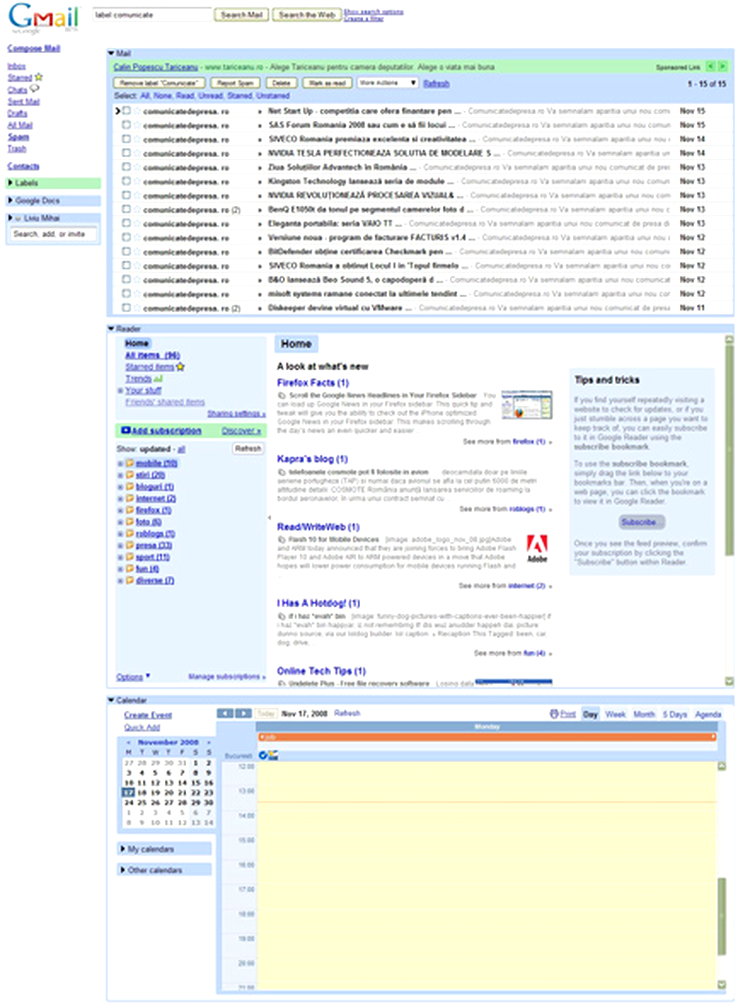This screenshot has height=1006, width=750.
Task: Open the Firefox Facts article thumbnail
Action: [x=527, y=405]
